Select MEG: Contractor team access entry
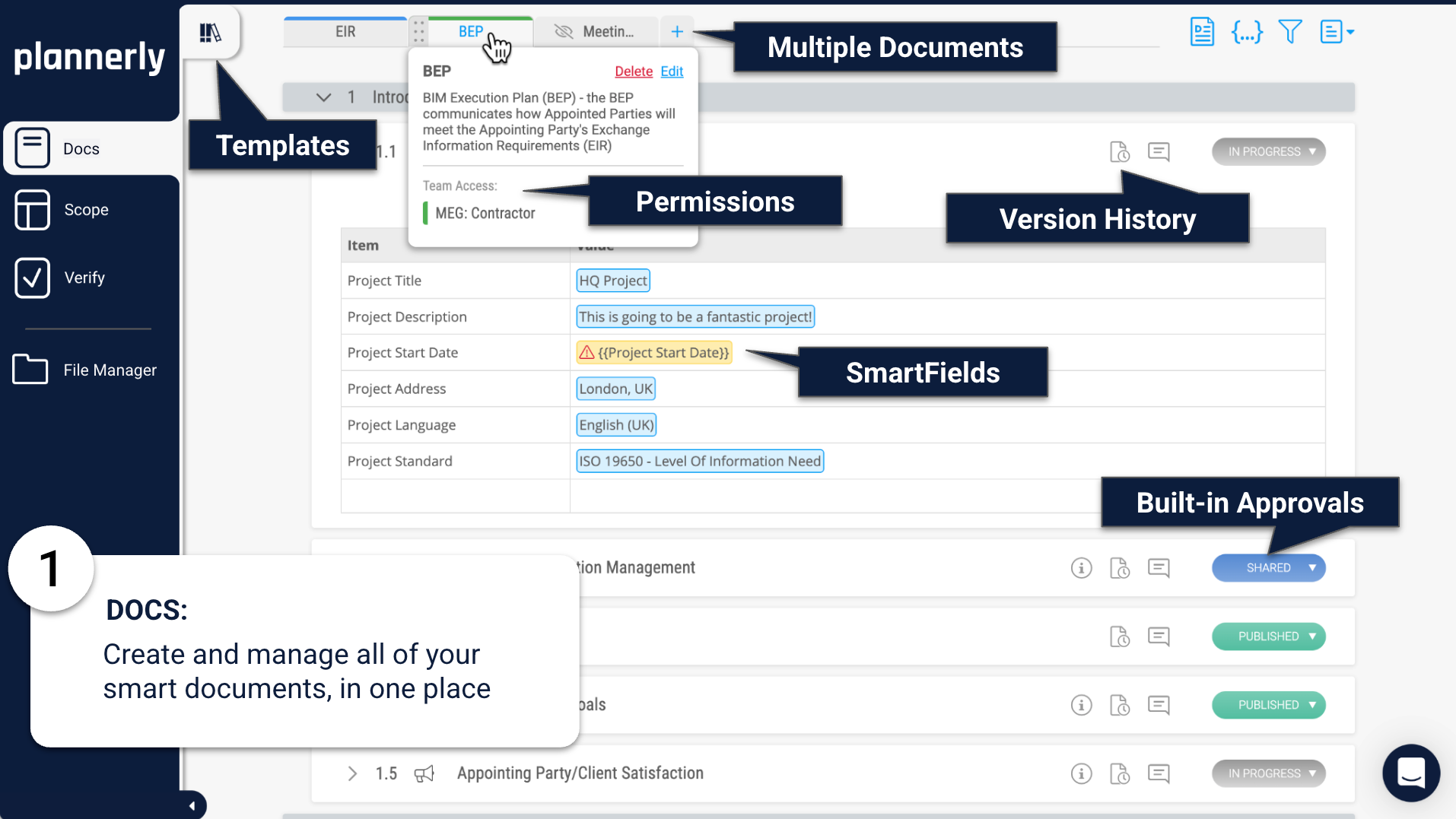1456x819 pixels. 485,214
